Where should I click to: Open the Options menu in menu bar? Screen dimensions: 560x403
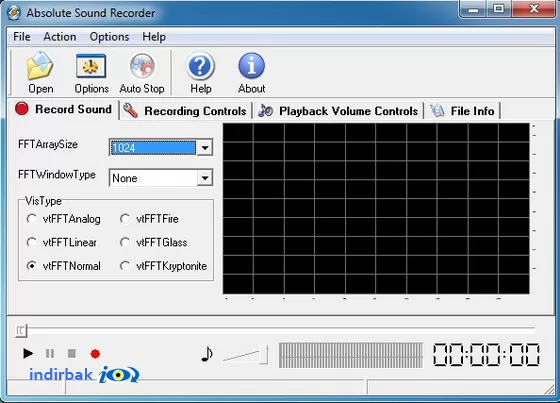pos(109,37)
